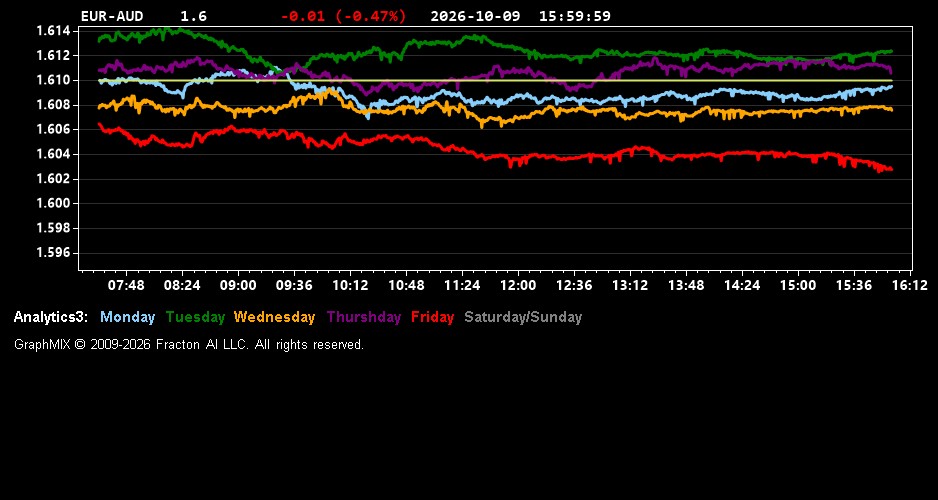
Task: Click the 09:00 time axis label
Action: [238, 285]
